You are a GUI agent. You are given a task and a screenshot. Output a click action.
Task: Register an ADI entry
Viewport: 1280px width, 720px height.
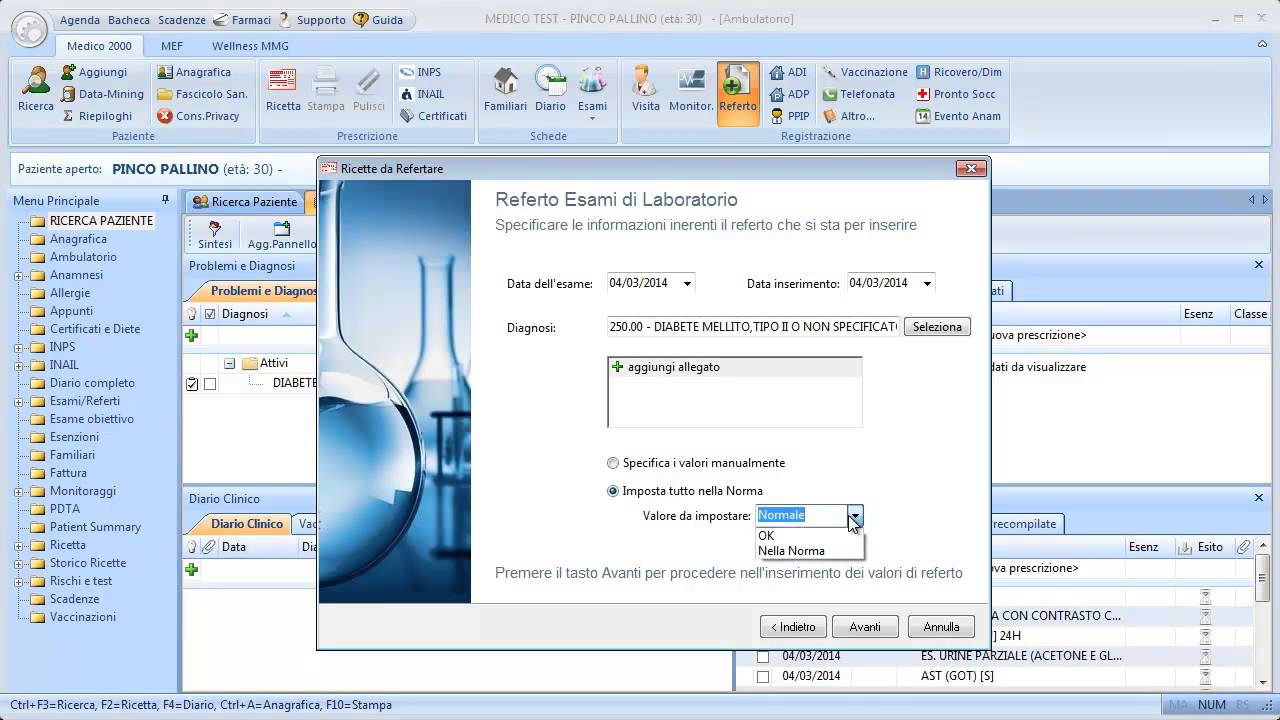tap(788, 72)
